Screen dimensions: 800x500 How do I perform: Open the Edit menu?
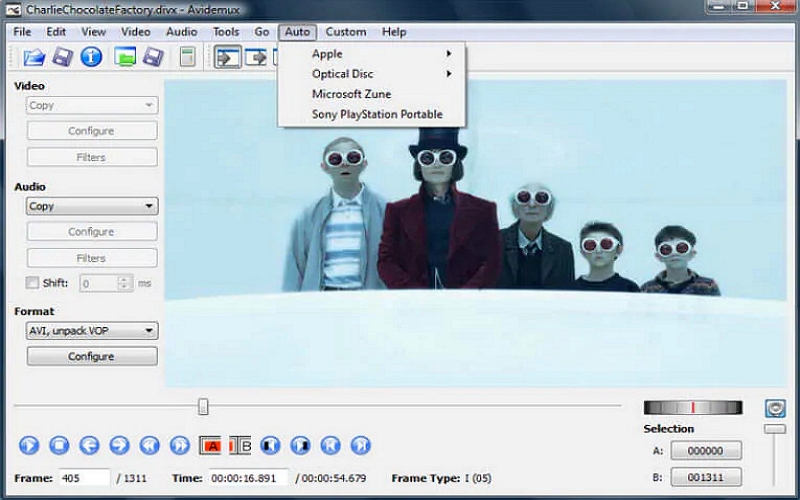[56, 32]
